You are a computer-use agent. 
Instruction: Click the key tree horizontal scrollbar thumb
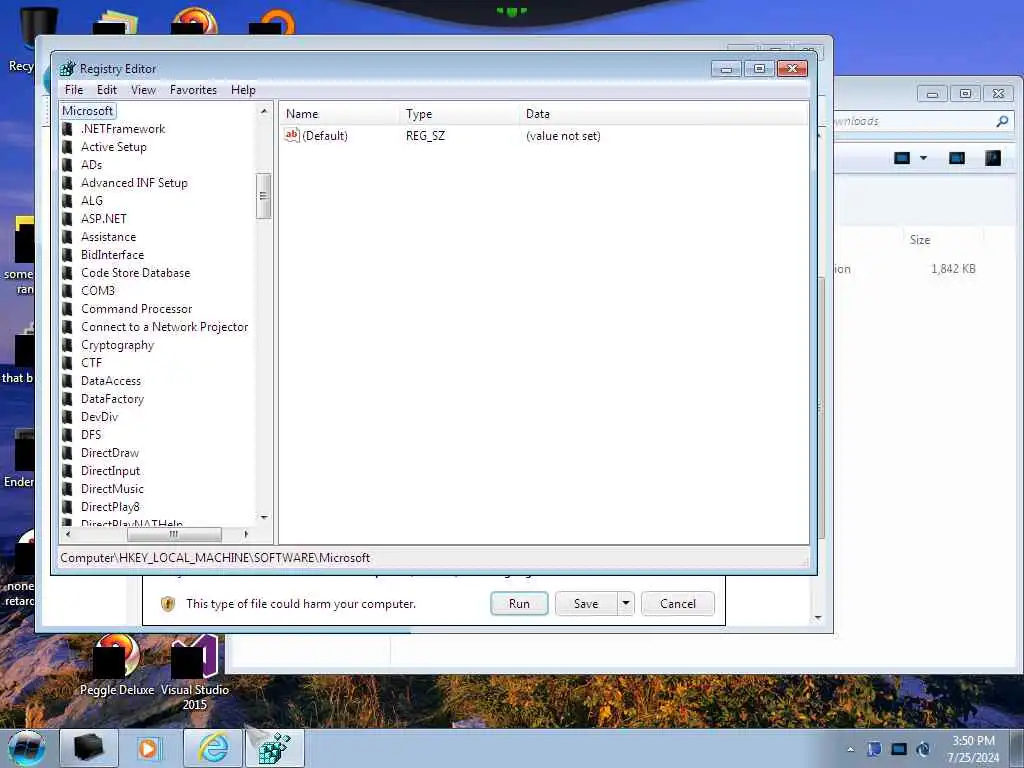[x=174, y=534]
